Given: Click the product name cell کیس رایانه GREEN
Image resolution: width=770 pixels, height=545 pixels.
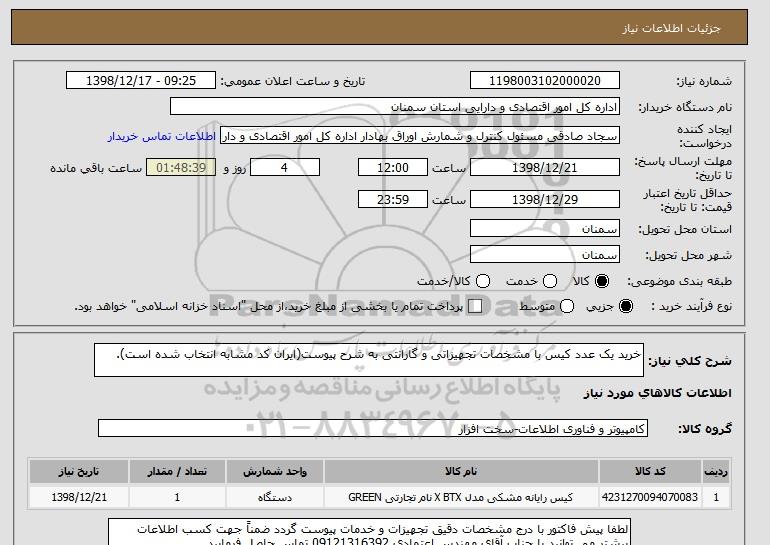Looking at the screenshot, I should 461,497.
